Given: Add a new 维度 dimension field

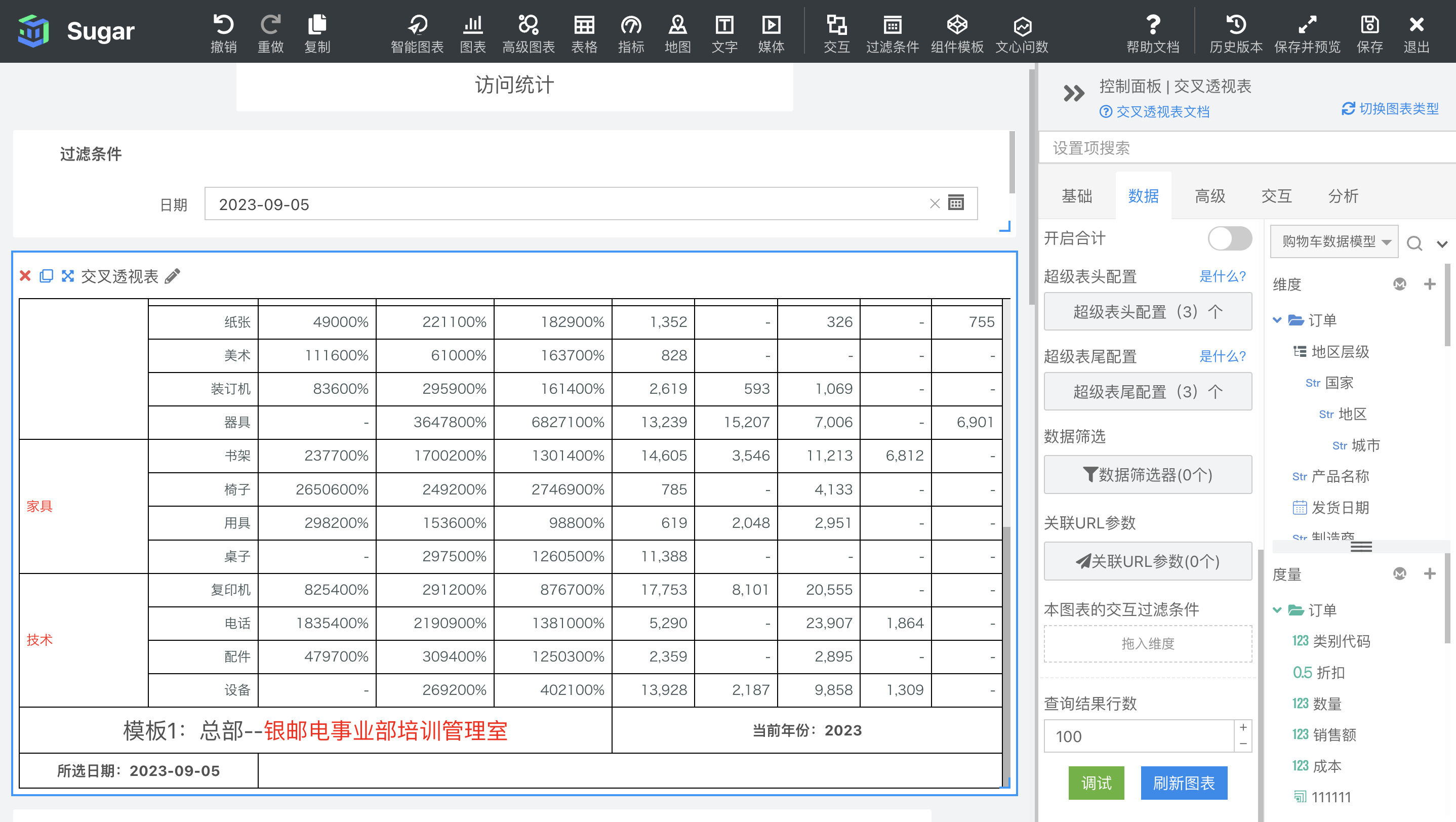Looking at the screenshot, I should (x=1430, y=283).
